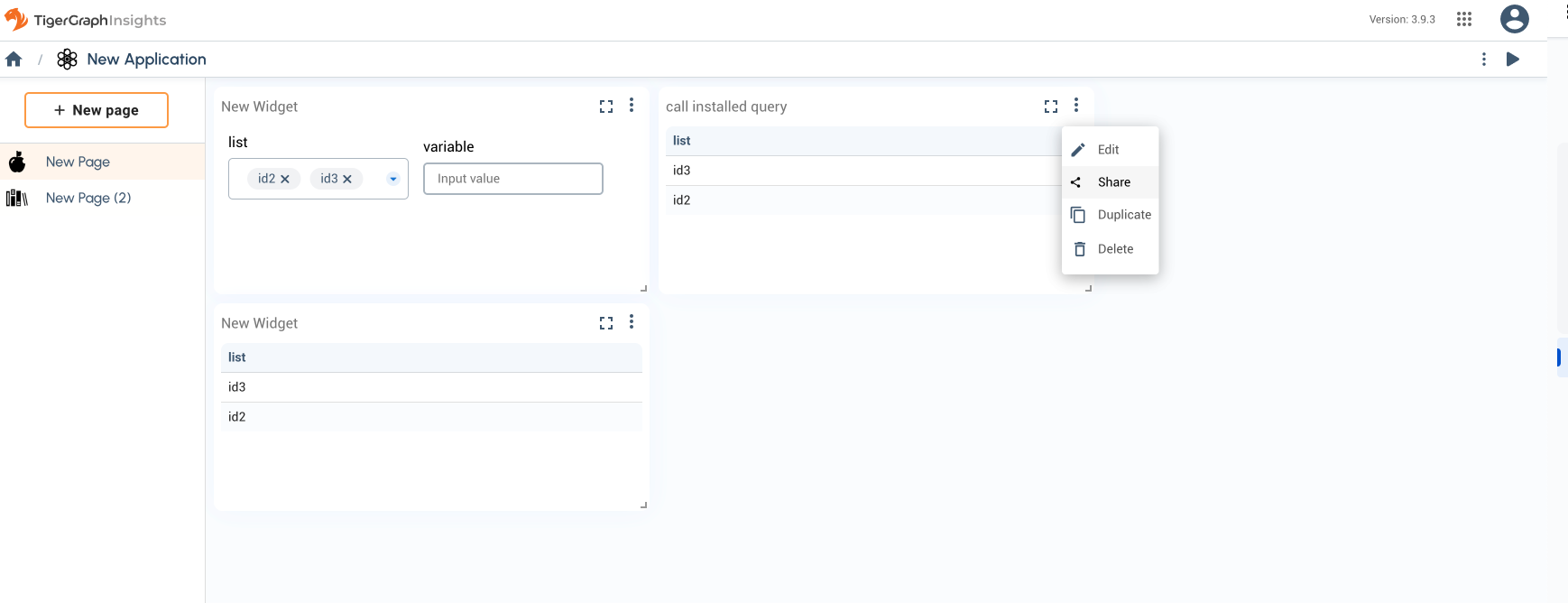Viewport: 1568px width, 603px height.
Task: Click the New page button
Action: [x=97, y=110]
